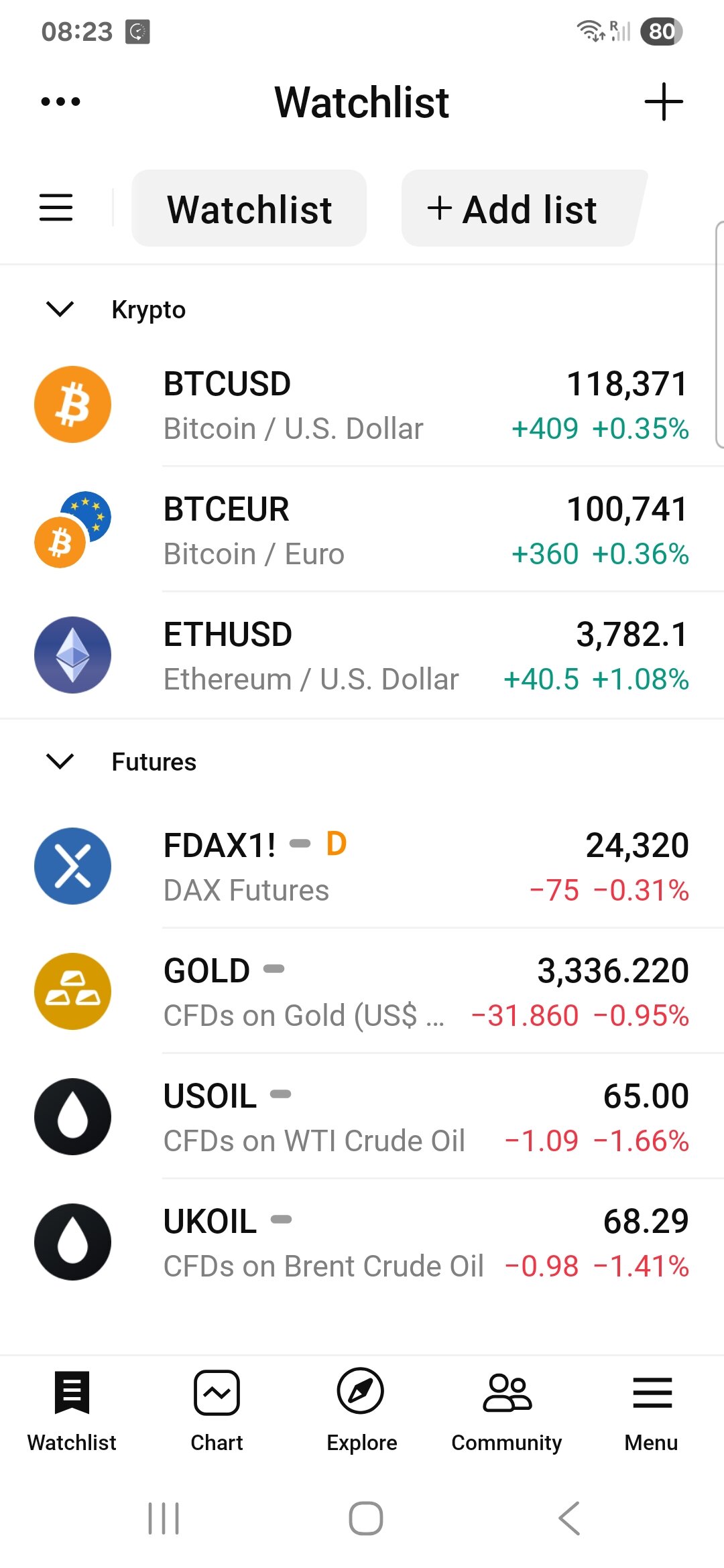Collapse the Futures section
Image resolution: width=724 pixels, height=1568 pixels.
click(60, 761)
